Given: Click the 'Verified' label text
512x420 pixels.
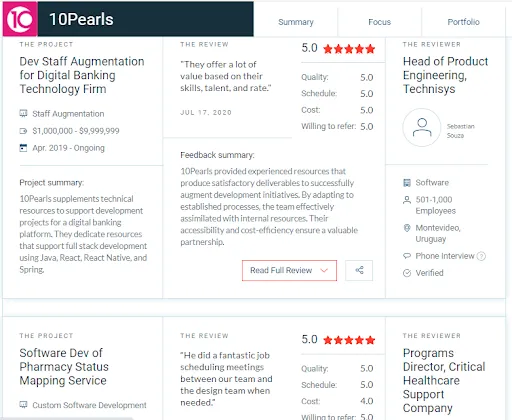Looking at the screenshot, I should pyautogui.click(x=429, y=273).
